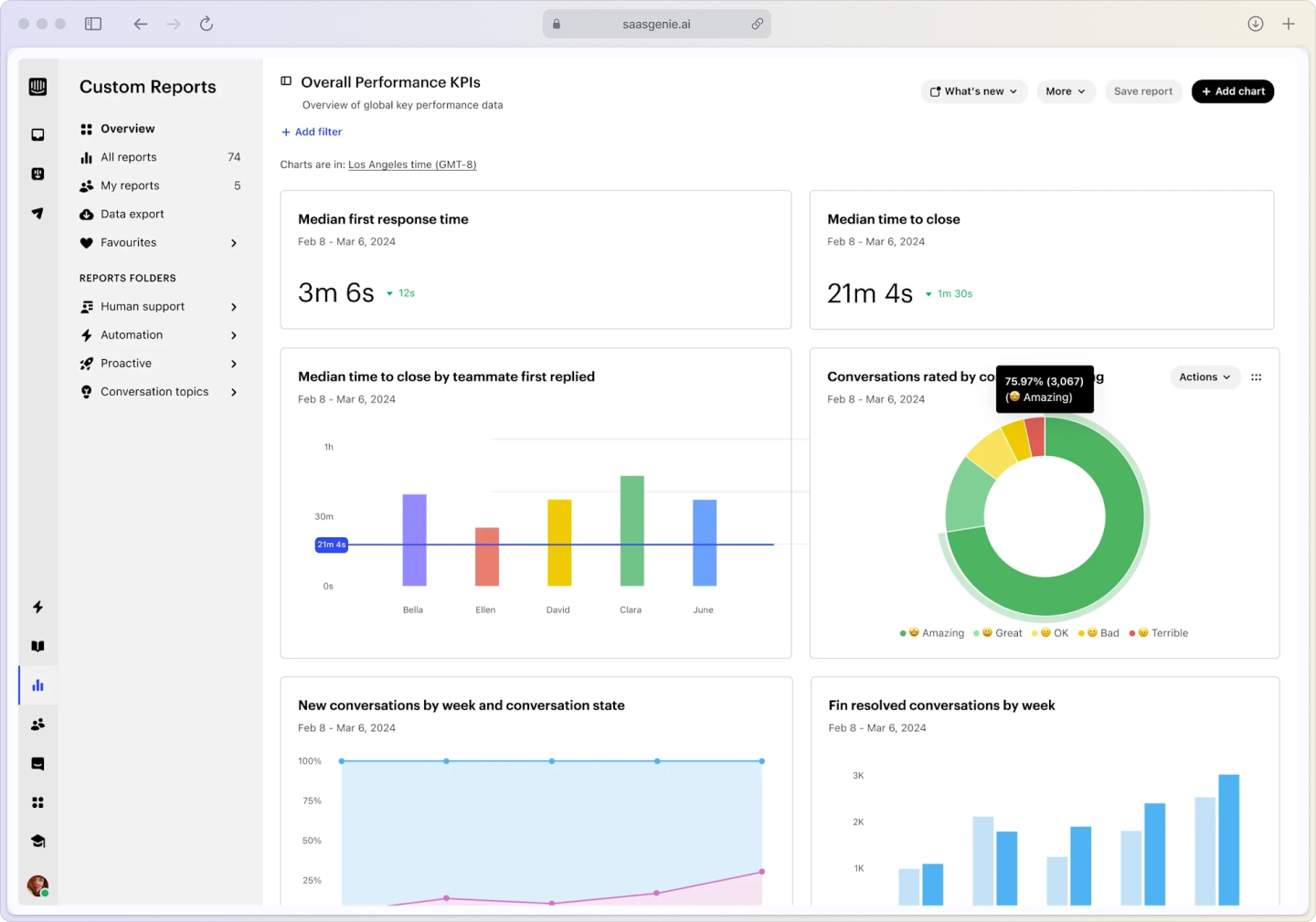Click the lightning bolt automation icon
Screen dimensions: 1316x922
click(37, 607)
